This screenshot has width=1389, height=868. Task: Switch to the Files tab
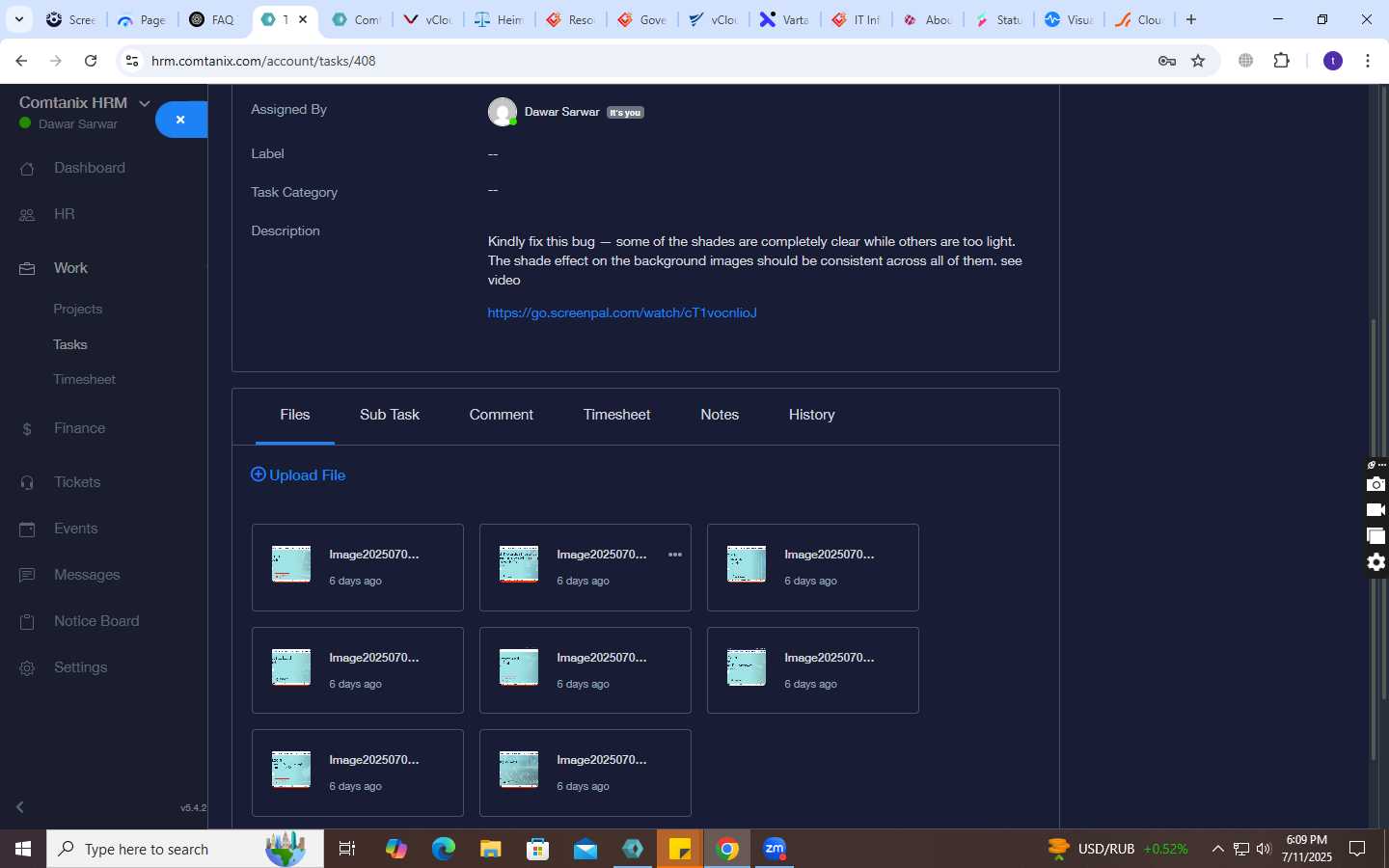pos(295,415)
